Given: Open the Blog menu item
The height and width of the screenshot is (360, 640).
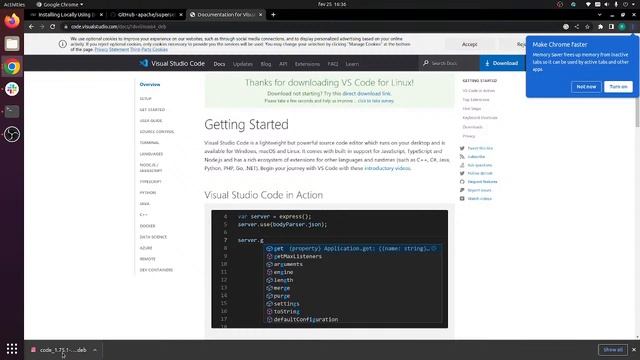Looking at the screenshot, I should coord(266,64).
